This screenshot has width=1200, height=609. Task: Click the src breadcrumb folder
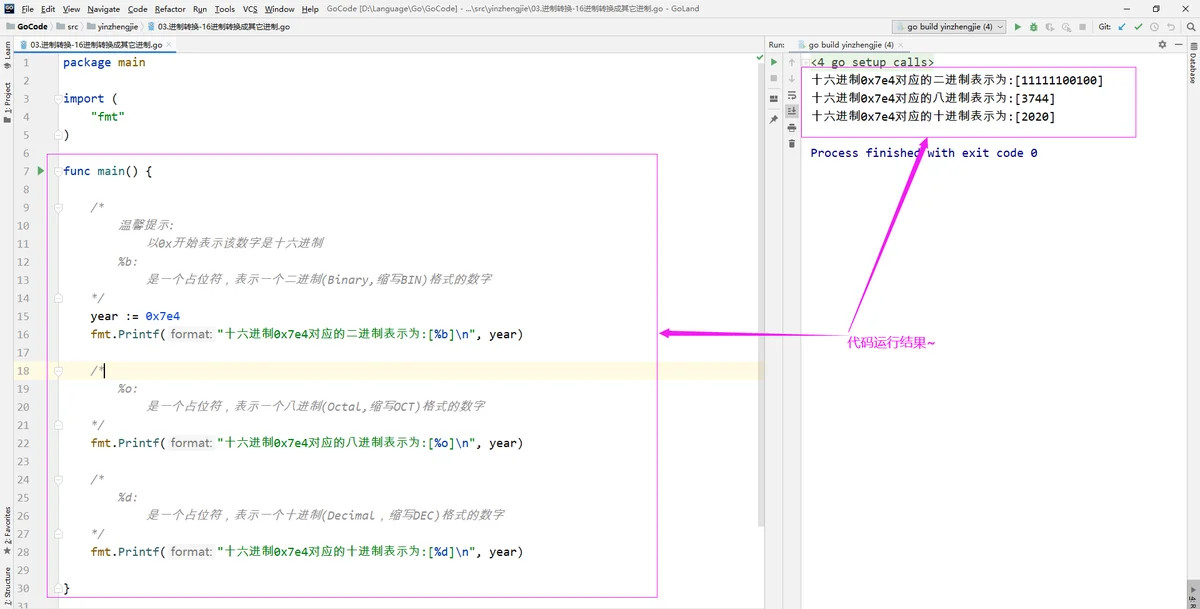click(x=68, y=27)
